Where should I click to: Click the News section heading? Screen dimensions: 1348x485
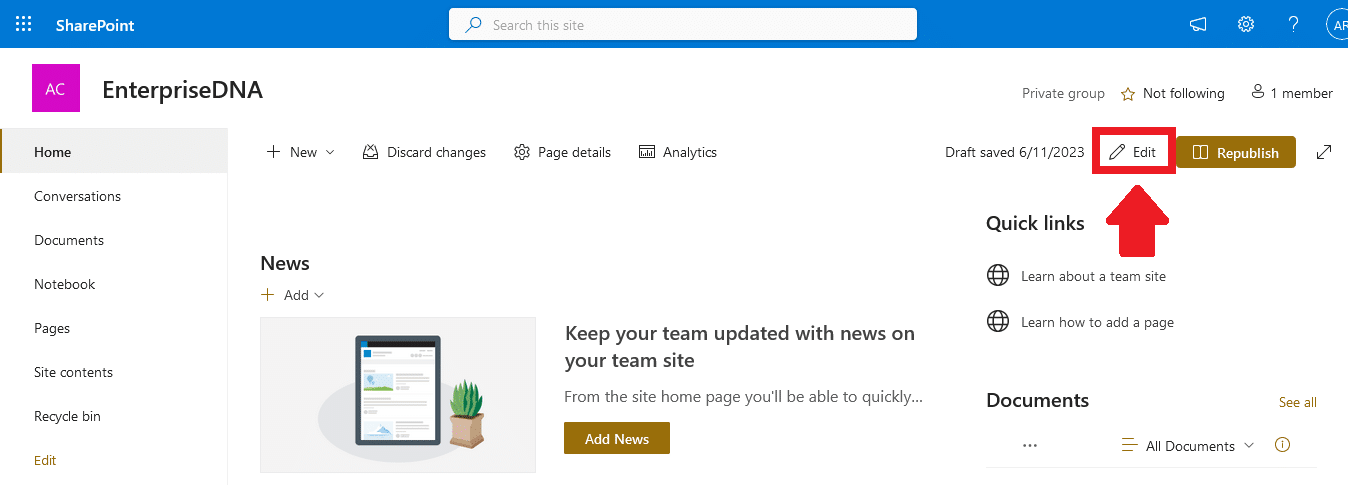click(x=285, y=263)
